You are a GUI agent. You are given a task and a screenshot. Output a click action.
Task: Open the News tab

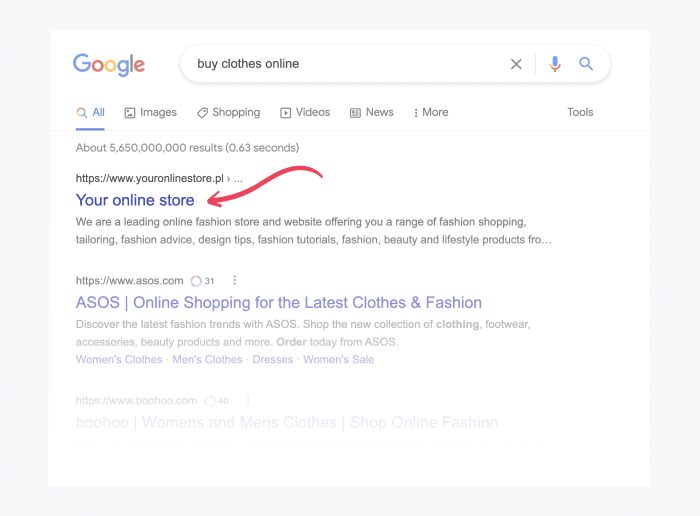(x=372, y=112)
